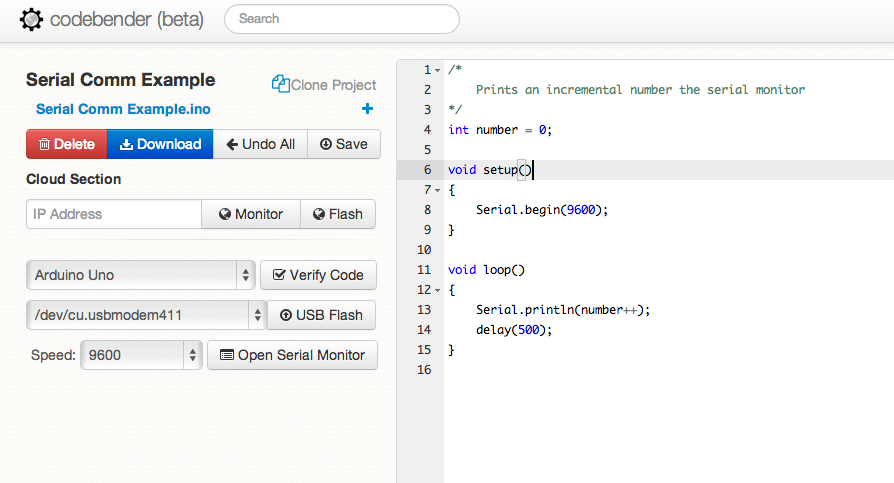This screenshot has width=894, height=483.
Task: Open the Serial Comm Example.ino file
Action: [x=123, y=109]
